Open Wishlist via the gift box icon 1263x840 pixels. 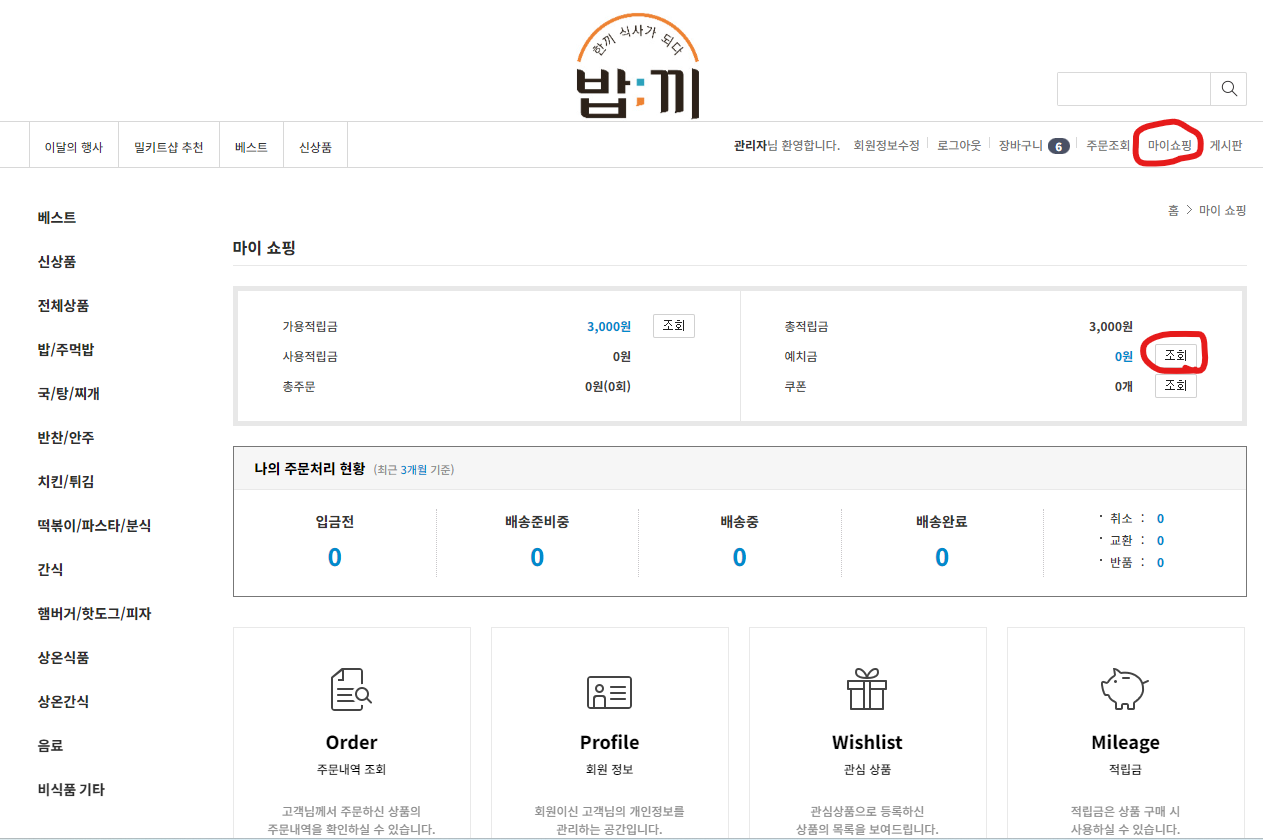click(867, 692)
